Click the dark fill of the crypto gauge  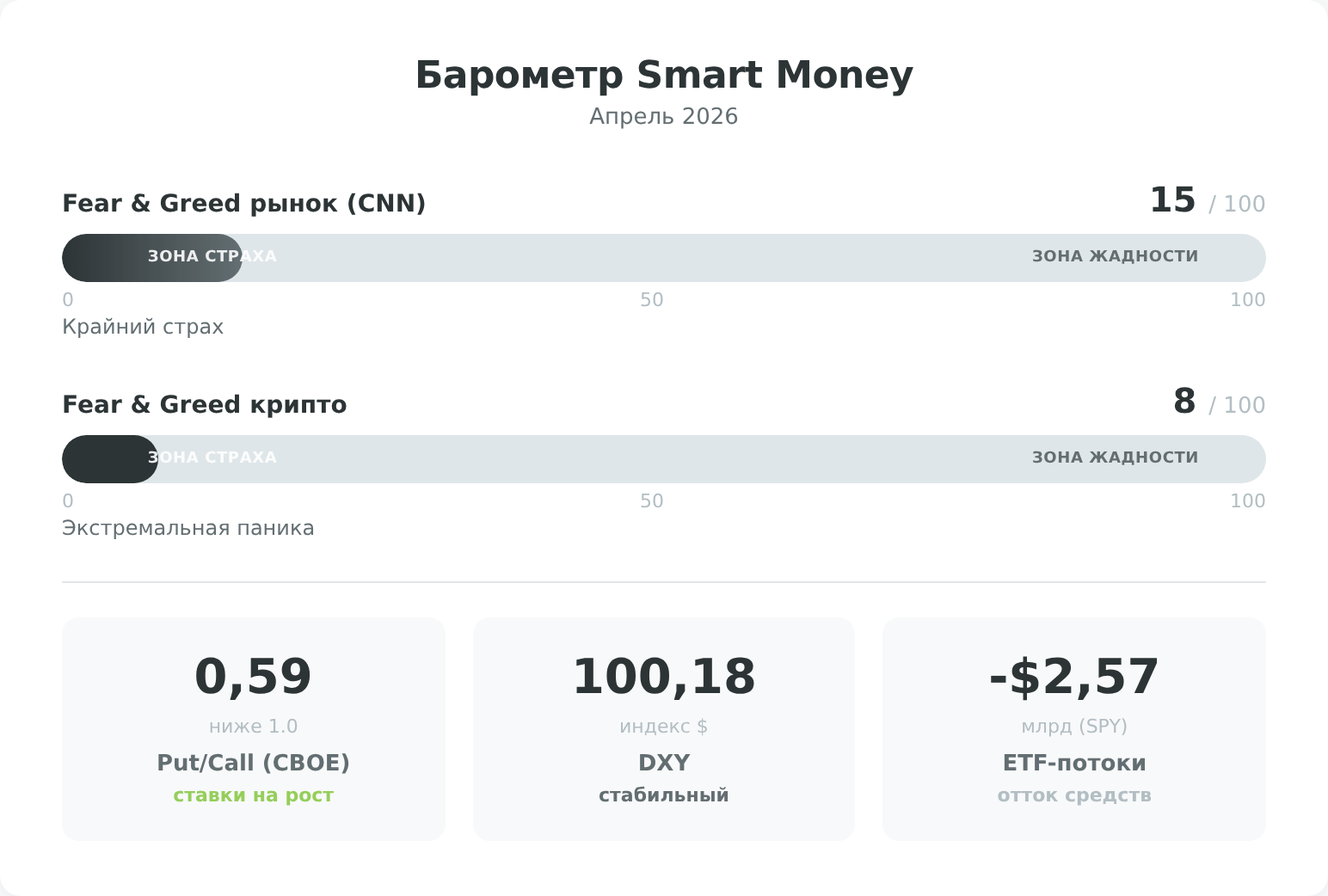(103, 459)
